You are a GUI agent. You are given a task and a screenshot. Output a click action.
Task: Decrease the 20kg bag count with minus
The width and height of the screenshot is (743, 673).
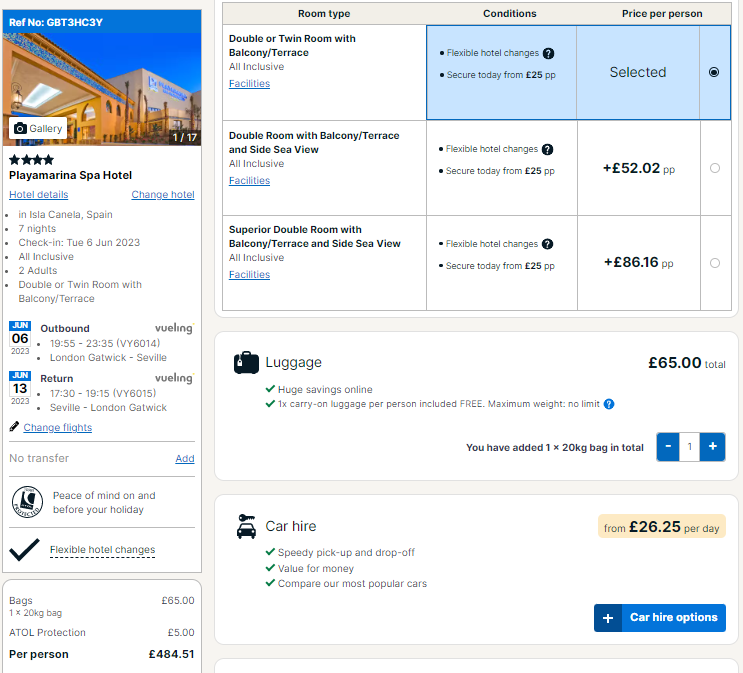pyautogui.click(x=668, y=446)
